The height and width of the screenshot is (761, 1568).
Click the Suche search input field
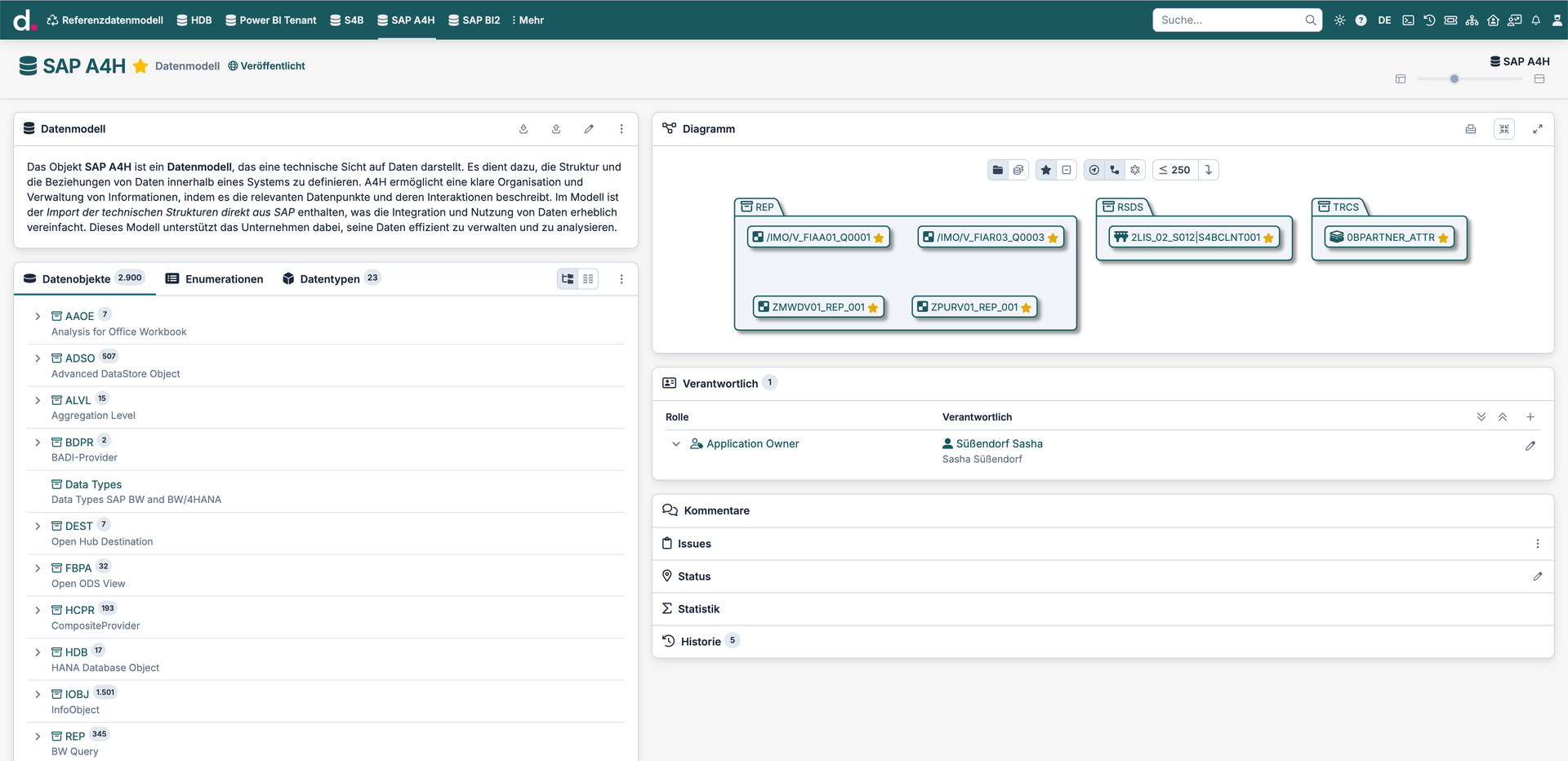pyautogui.click(x=1229, y=20)
